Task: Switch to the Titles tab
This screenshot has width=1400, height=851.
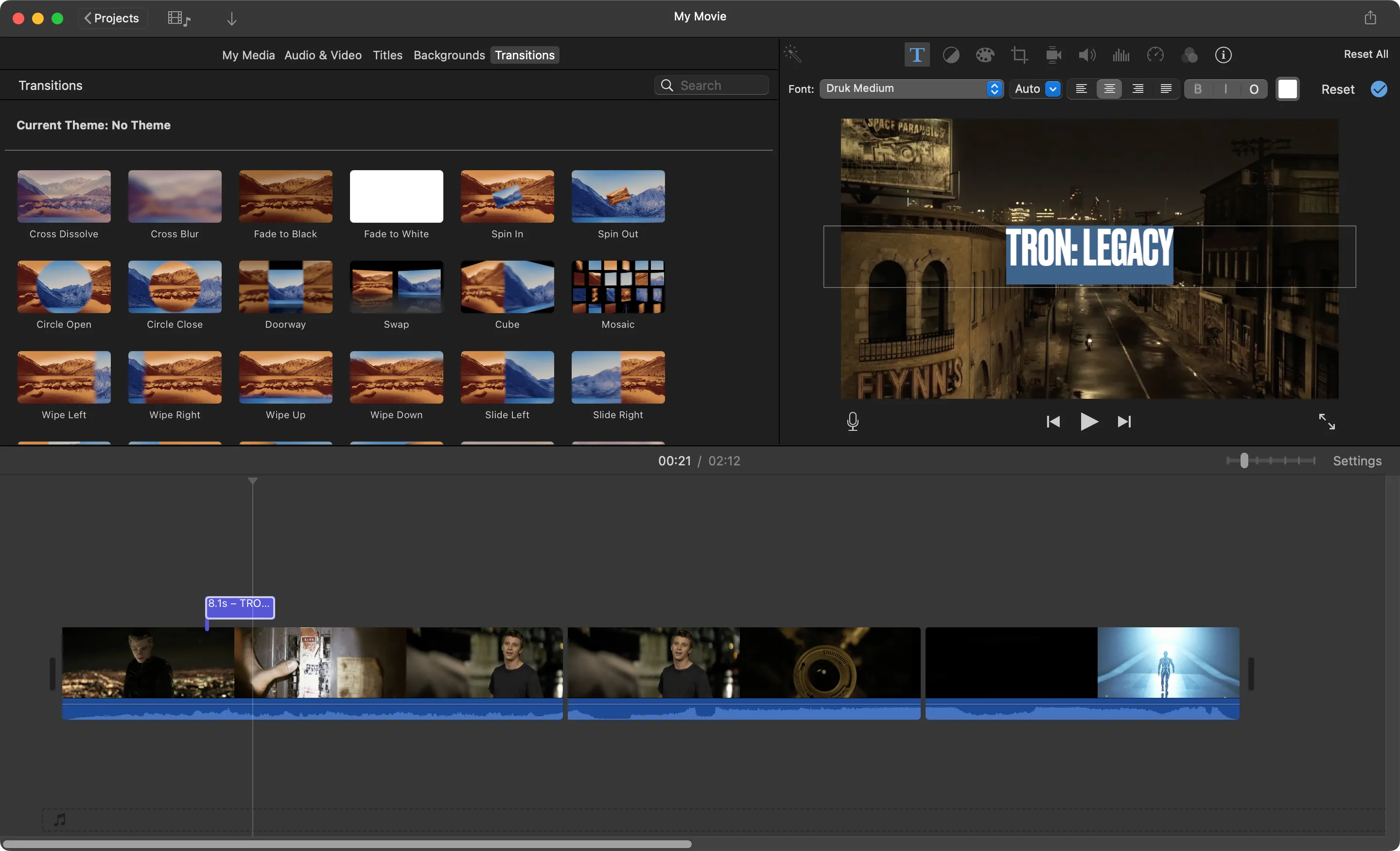Action: [387, 55]
